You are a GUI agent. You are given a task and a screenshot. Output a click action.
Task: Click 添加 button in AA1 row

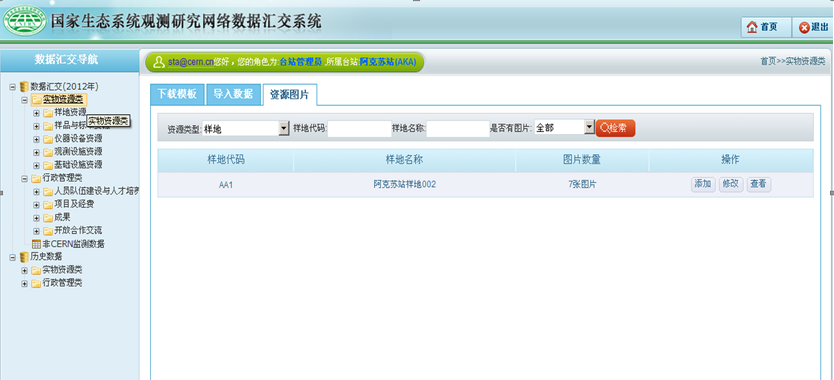(703, 185)
